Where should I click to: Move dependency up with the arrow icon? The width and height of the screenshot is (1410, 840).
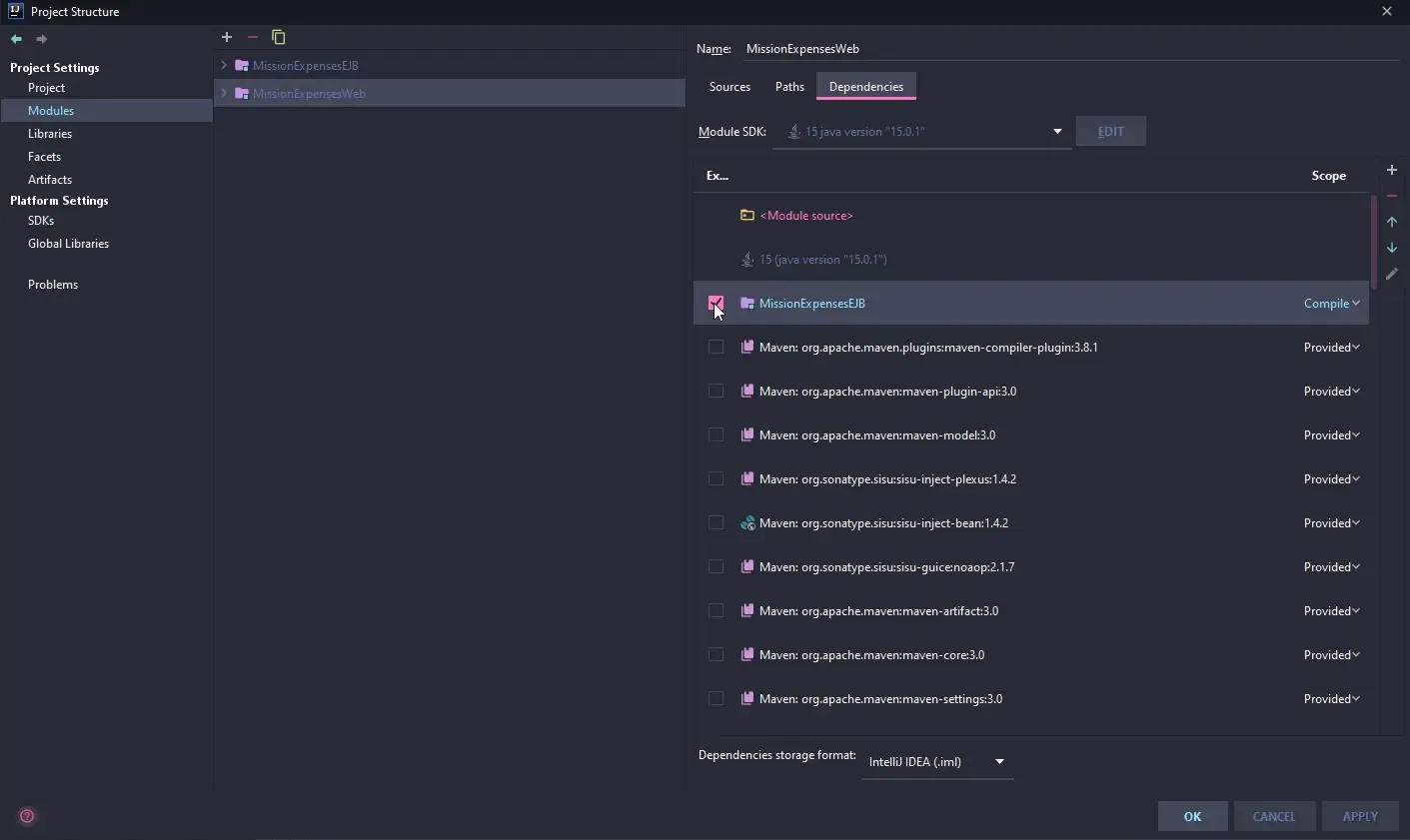coord(1391,222)
